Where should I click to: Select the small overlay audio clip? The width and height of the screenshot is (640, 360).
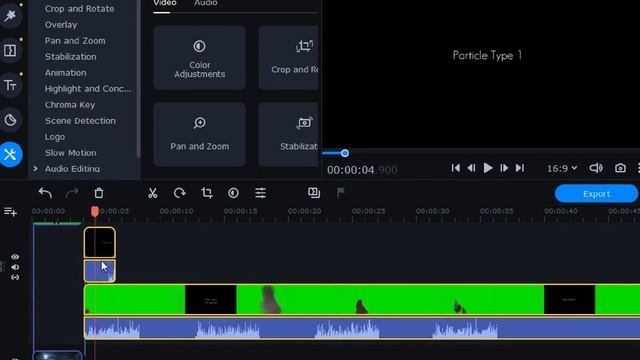100,271
